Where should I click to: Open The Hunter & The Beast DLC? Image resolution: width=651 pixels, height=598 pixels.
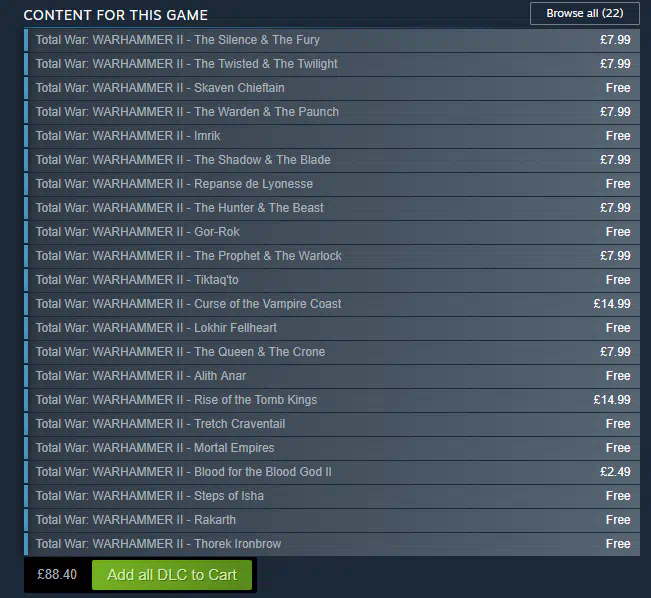pos(332,208)
